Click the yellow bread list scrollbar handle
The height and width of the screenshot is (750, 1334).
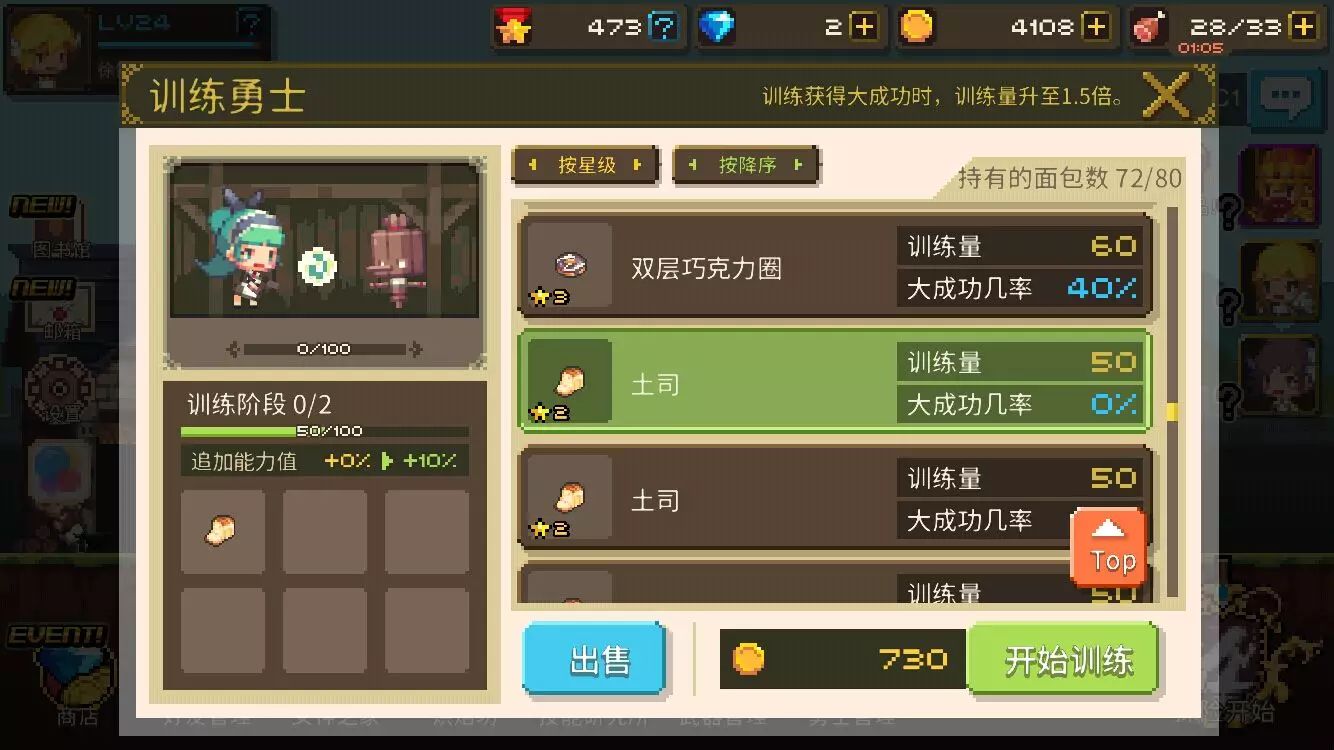[x=1172, y=411]
